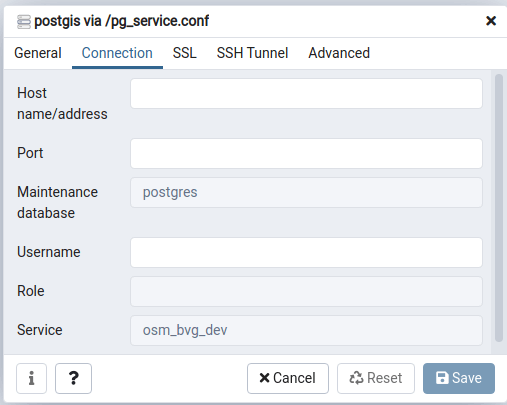Click the dialog title postgis via /pg_service.conf

122,21
